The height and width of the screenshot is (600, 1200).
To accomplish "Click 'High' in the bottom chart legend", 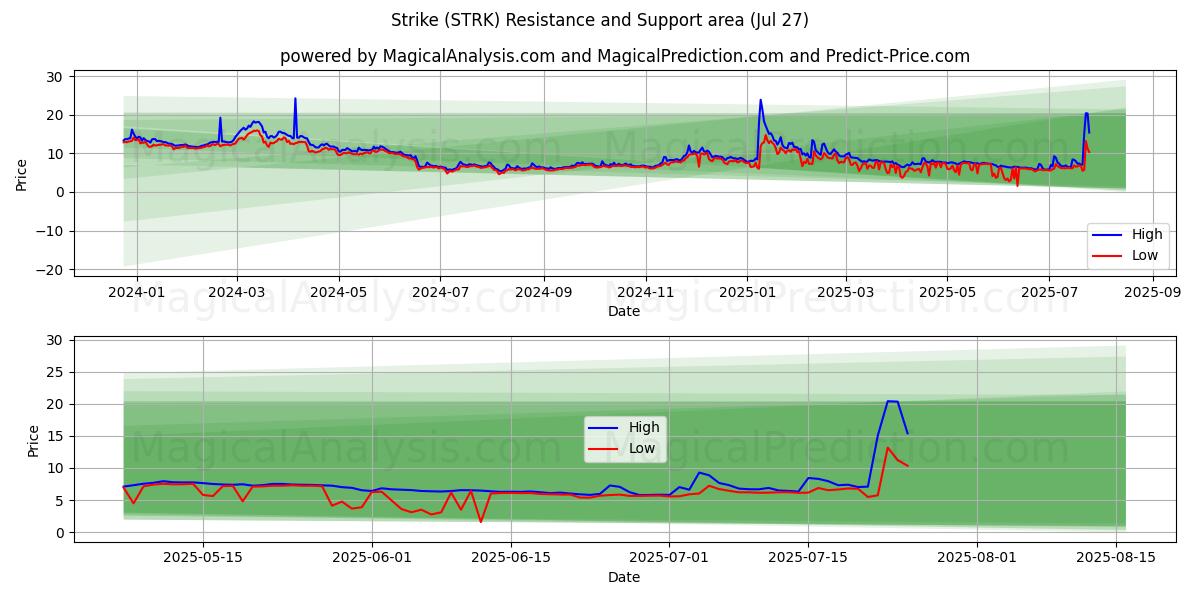I will tap(644, 427).
